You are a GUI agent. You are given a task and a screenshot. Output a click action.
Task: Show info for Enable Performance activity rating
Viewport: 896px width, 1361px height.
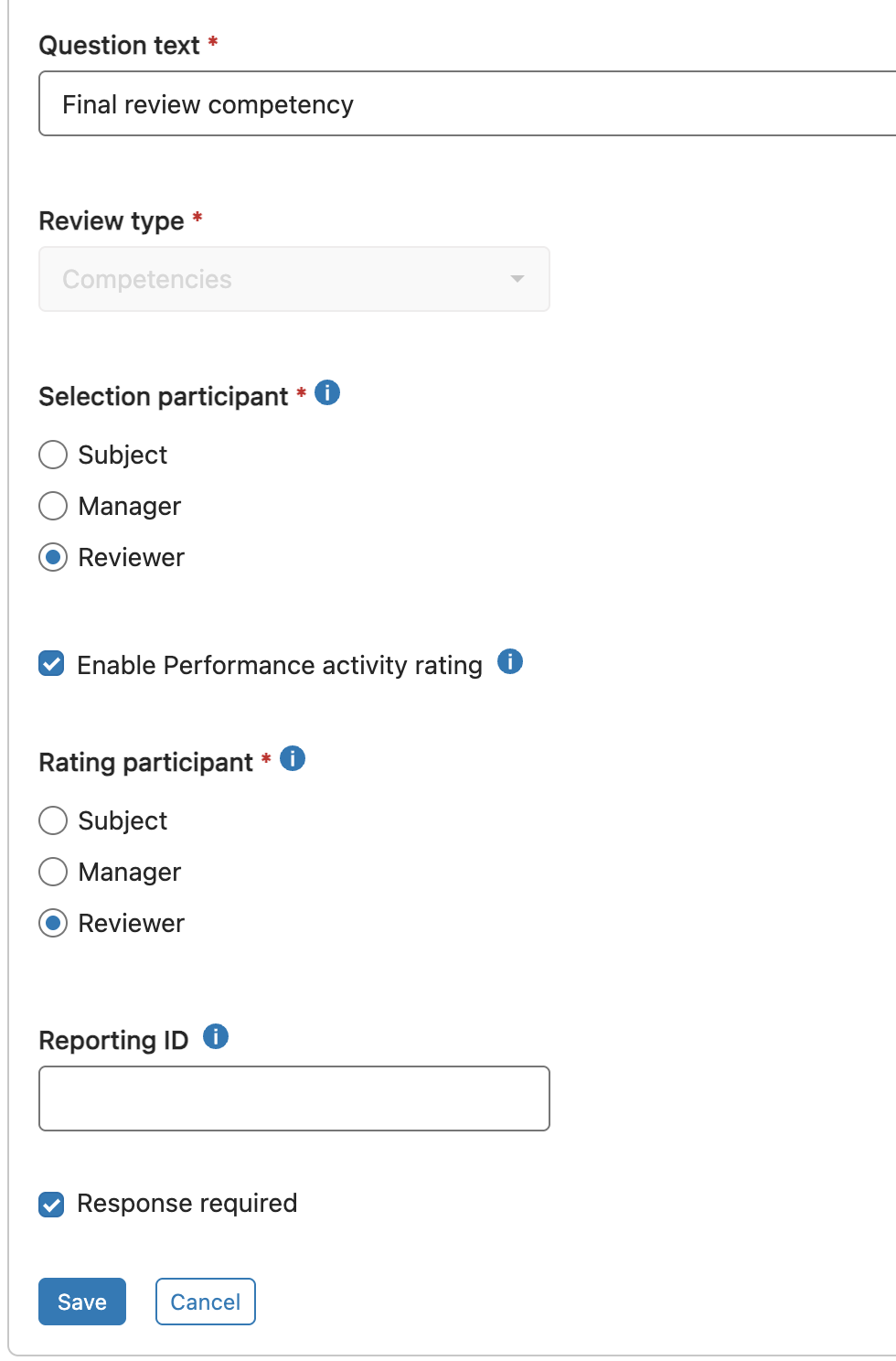(x=510, y=661)
